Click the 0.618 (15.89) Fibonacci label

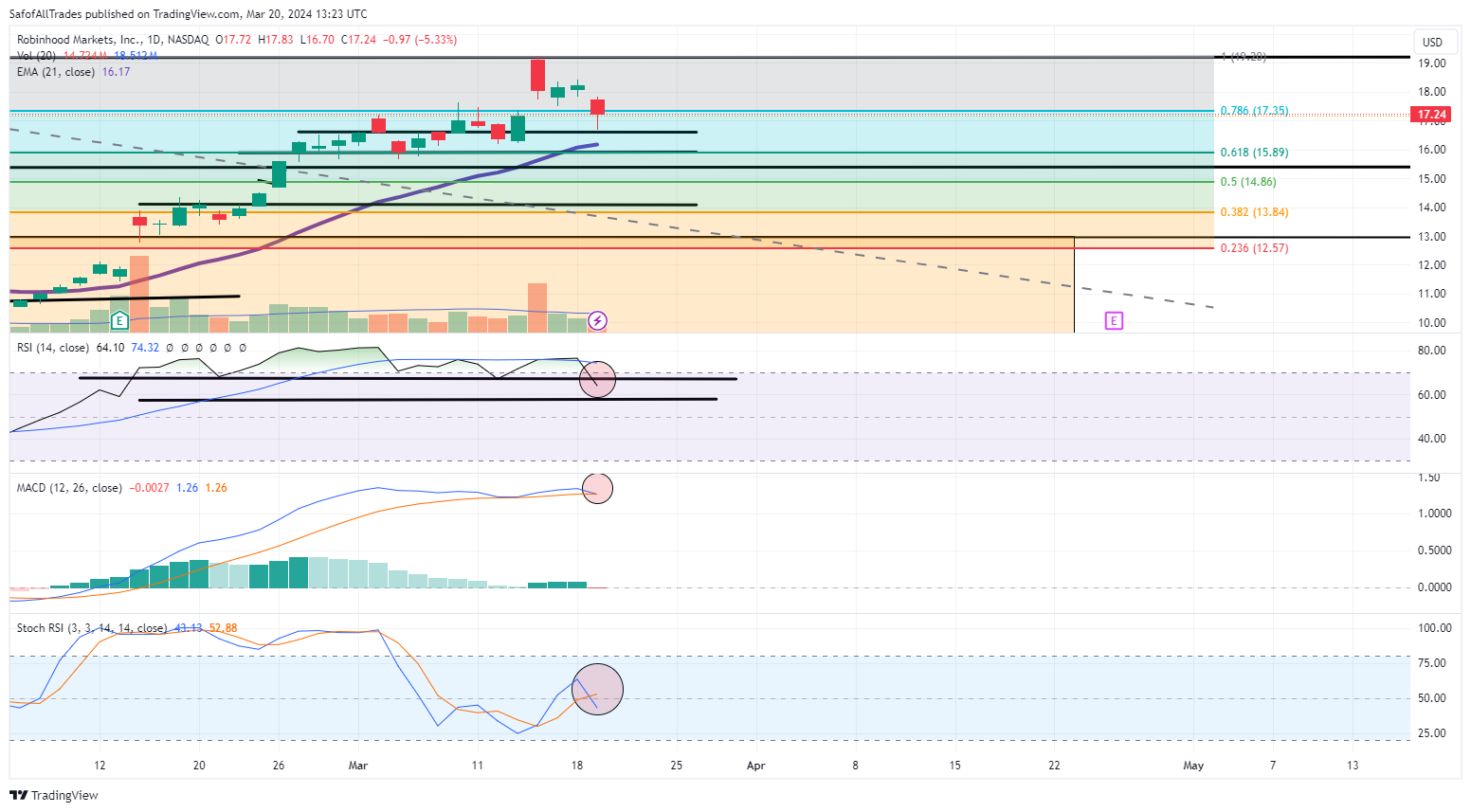[x=1254, y=153]
